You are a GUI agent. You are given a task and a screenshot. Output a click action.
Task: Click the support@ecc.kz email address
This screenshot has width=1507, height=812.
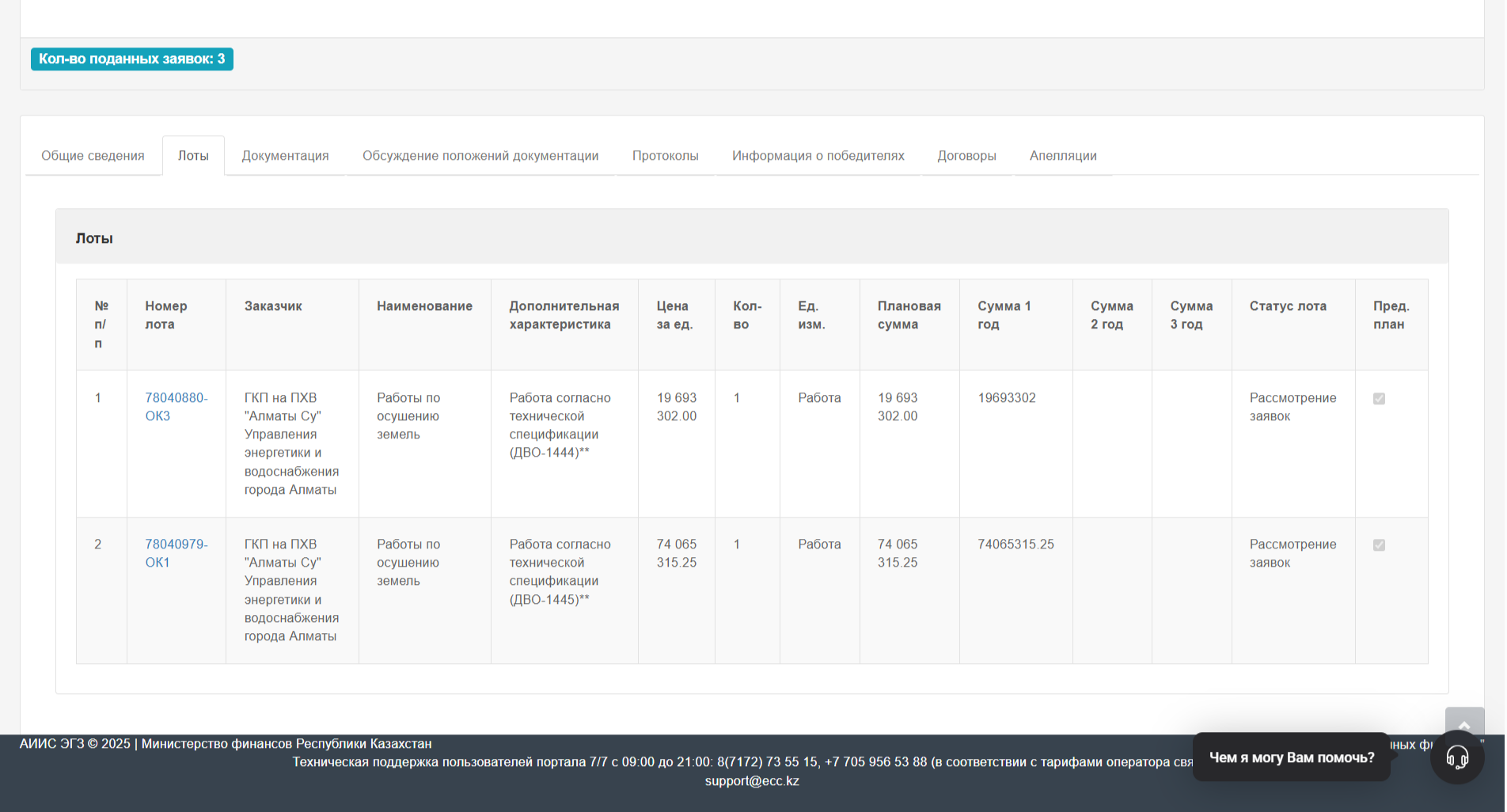752,781
